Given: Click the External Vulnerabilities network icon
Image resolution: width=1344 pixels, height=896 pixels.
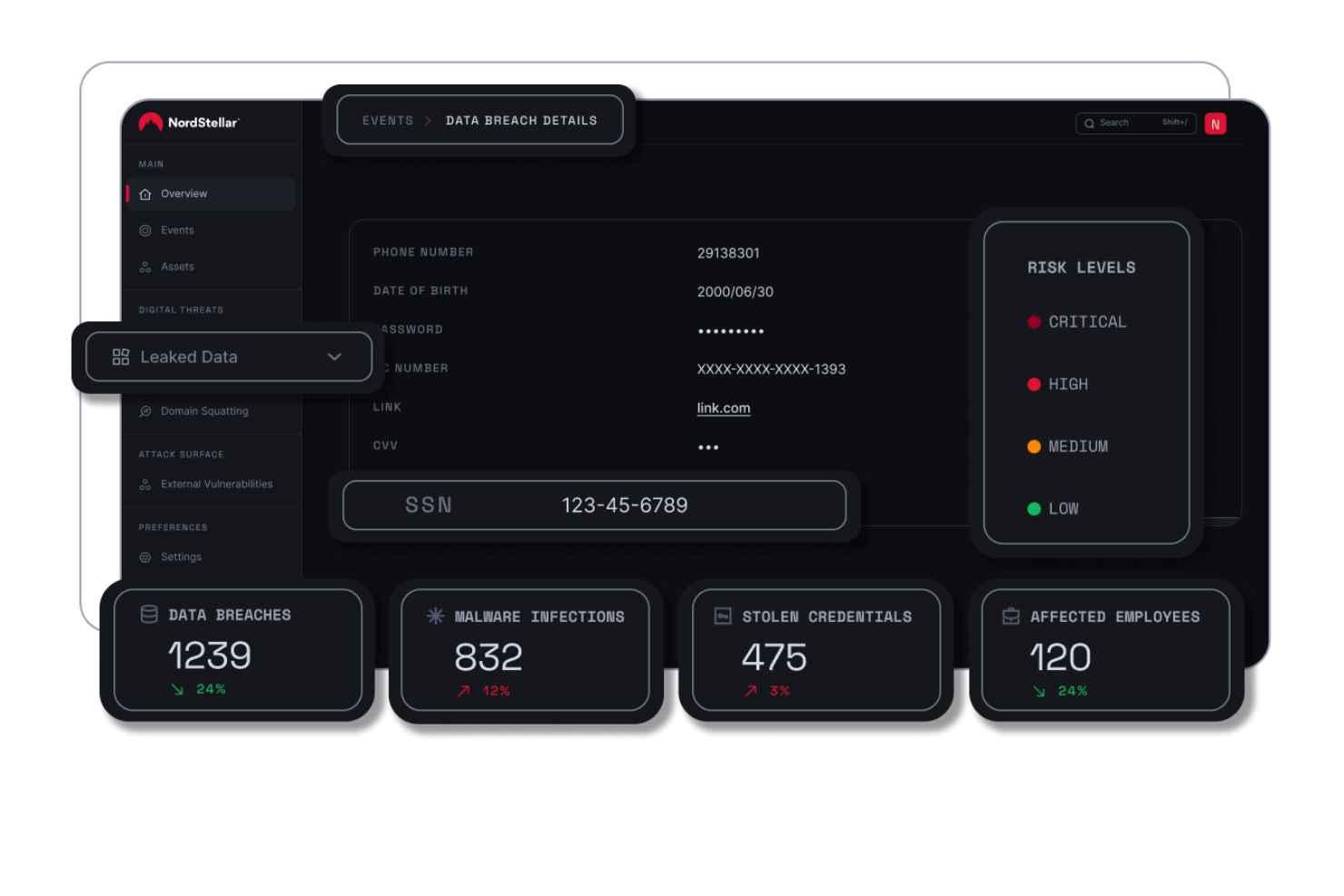Looking at the screenshot, I should [x=146, y=484].
